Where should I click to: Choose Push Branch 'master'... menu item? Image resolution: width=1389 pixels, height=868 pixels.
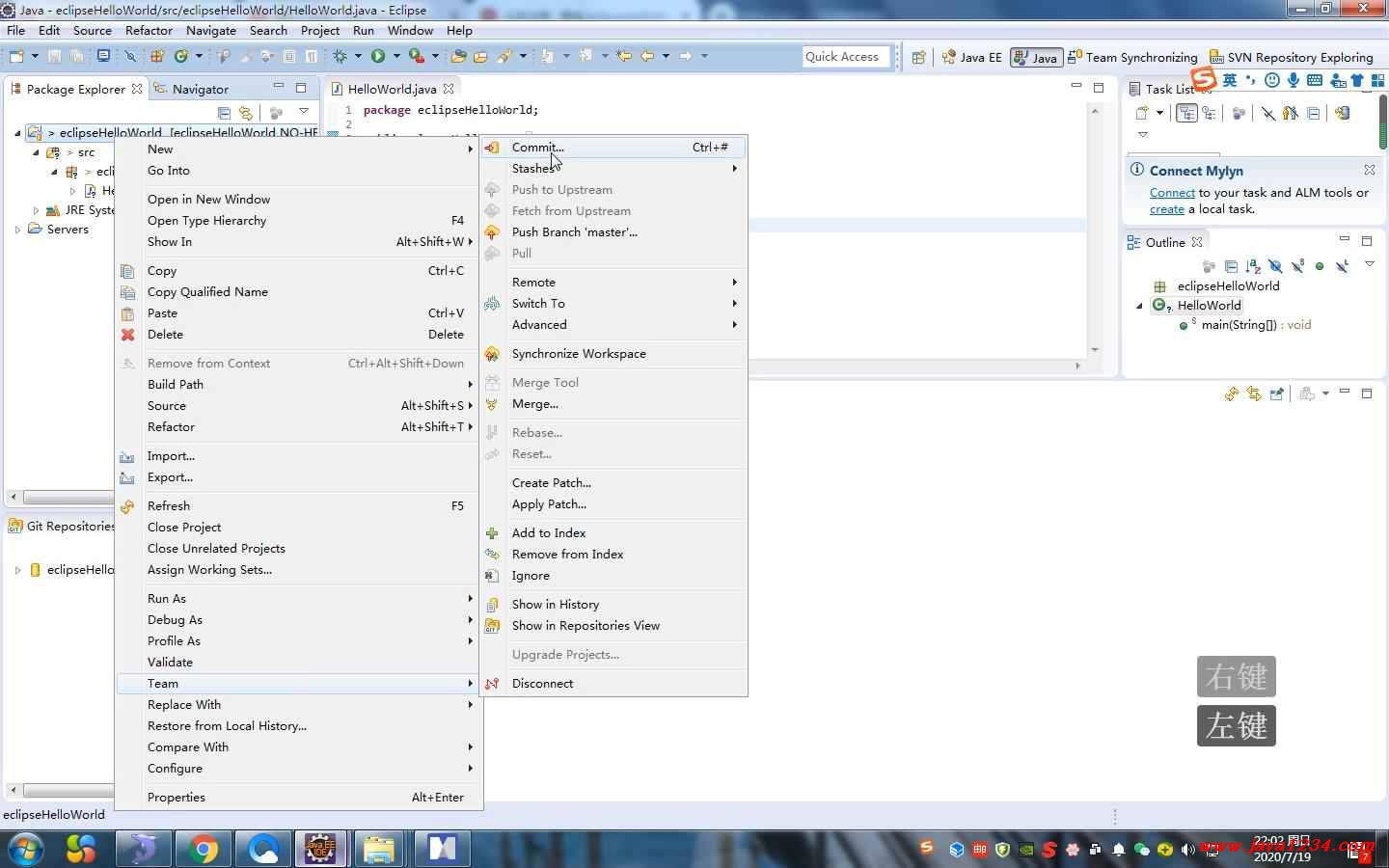(x=613, y=232)
